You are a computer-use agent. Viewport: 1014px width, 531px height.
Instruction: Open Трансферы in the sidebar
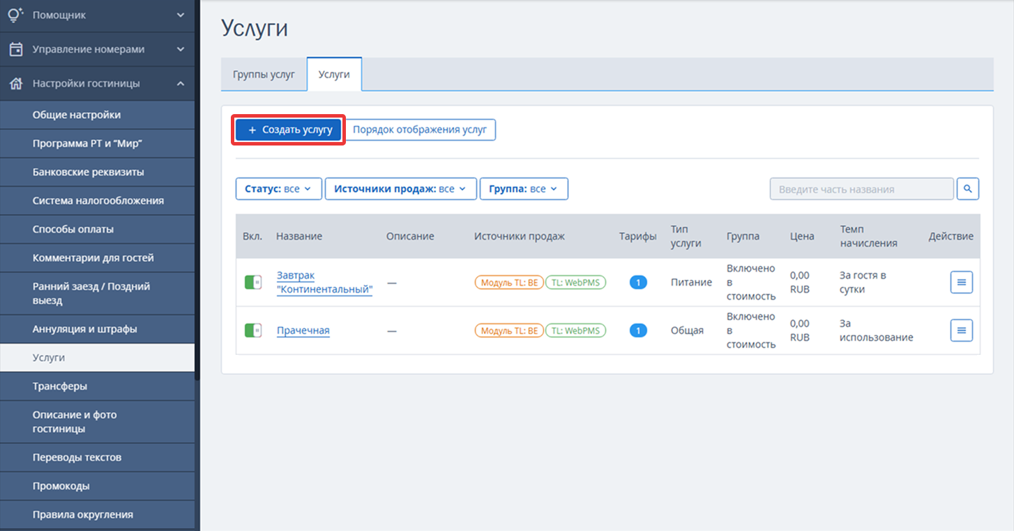[97, 386]
